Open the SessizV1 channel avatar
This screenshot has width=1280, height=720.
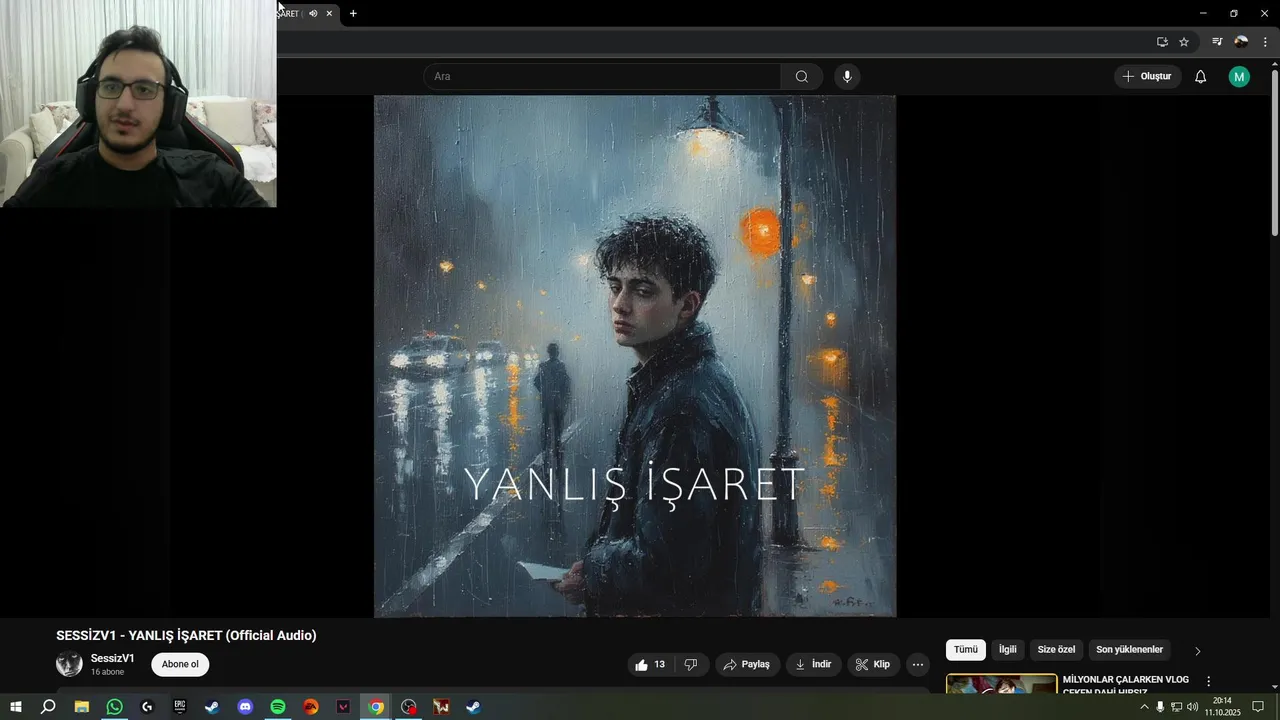click(69, 664)
